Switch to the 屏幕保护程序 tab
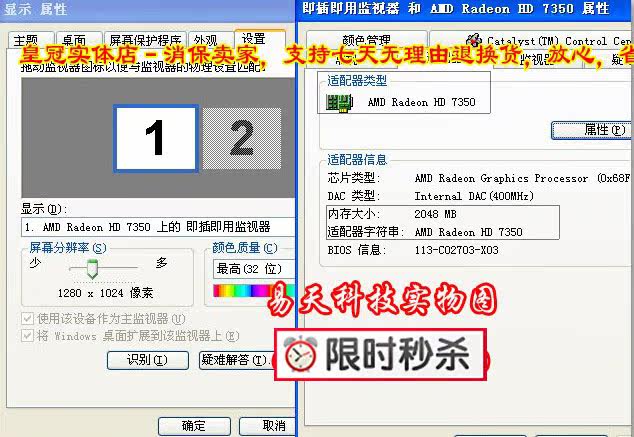The height and width of the screenshot is (437, 634). tap(145, 40)
